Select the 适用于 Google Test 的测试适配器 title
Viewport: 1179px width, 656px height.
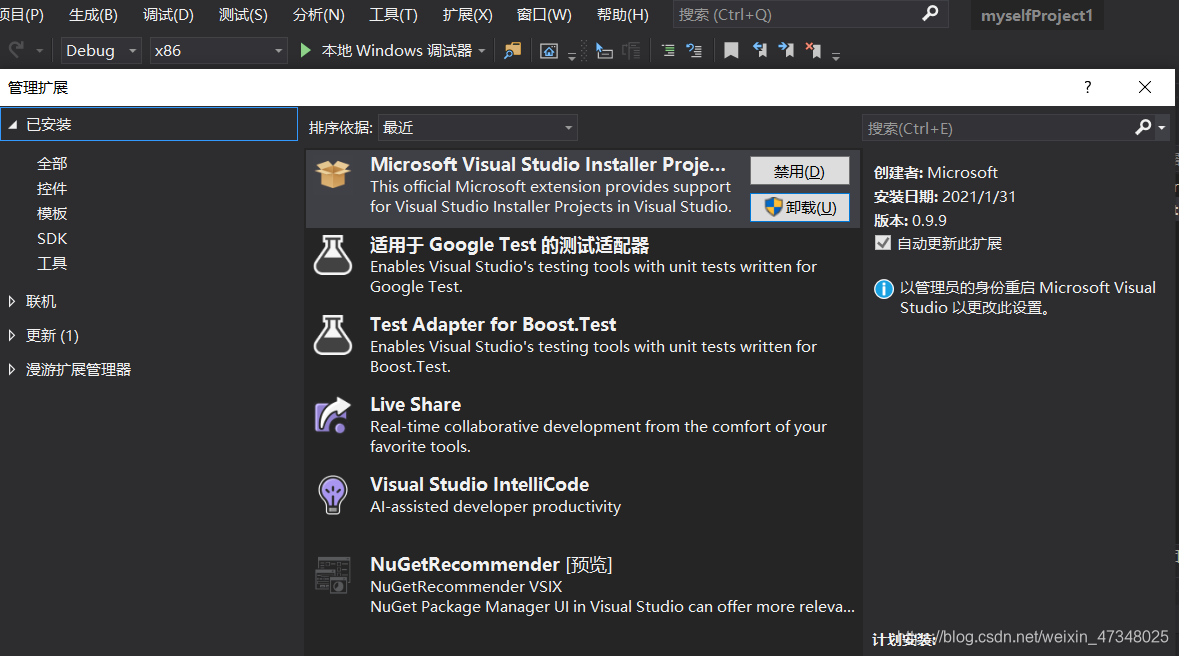coord(509,244)
